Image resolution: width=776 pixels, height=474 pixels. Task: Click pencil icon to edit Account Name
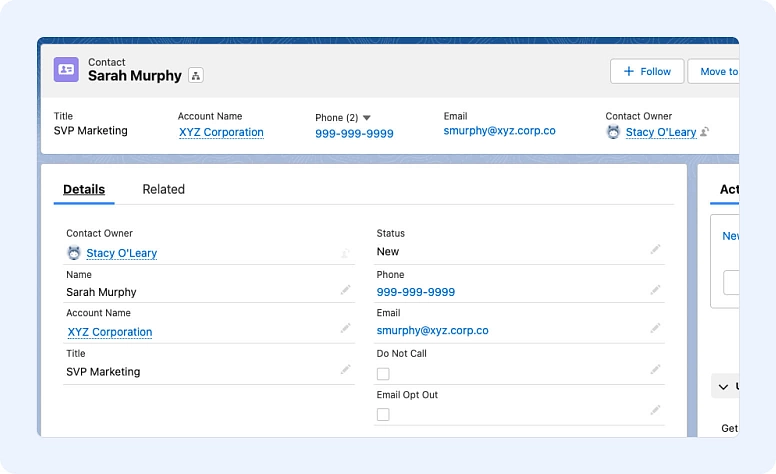pos(345,329)
